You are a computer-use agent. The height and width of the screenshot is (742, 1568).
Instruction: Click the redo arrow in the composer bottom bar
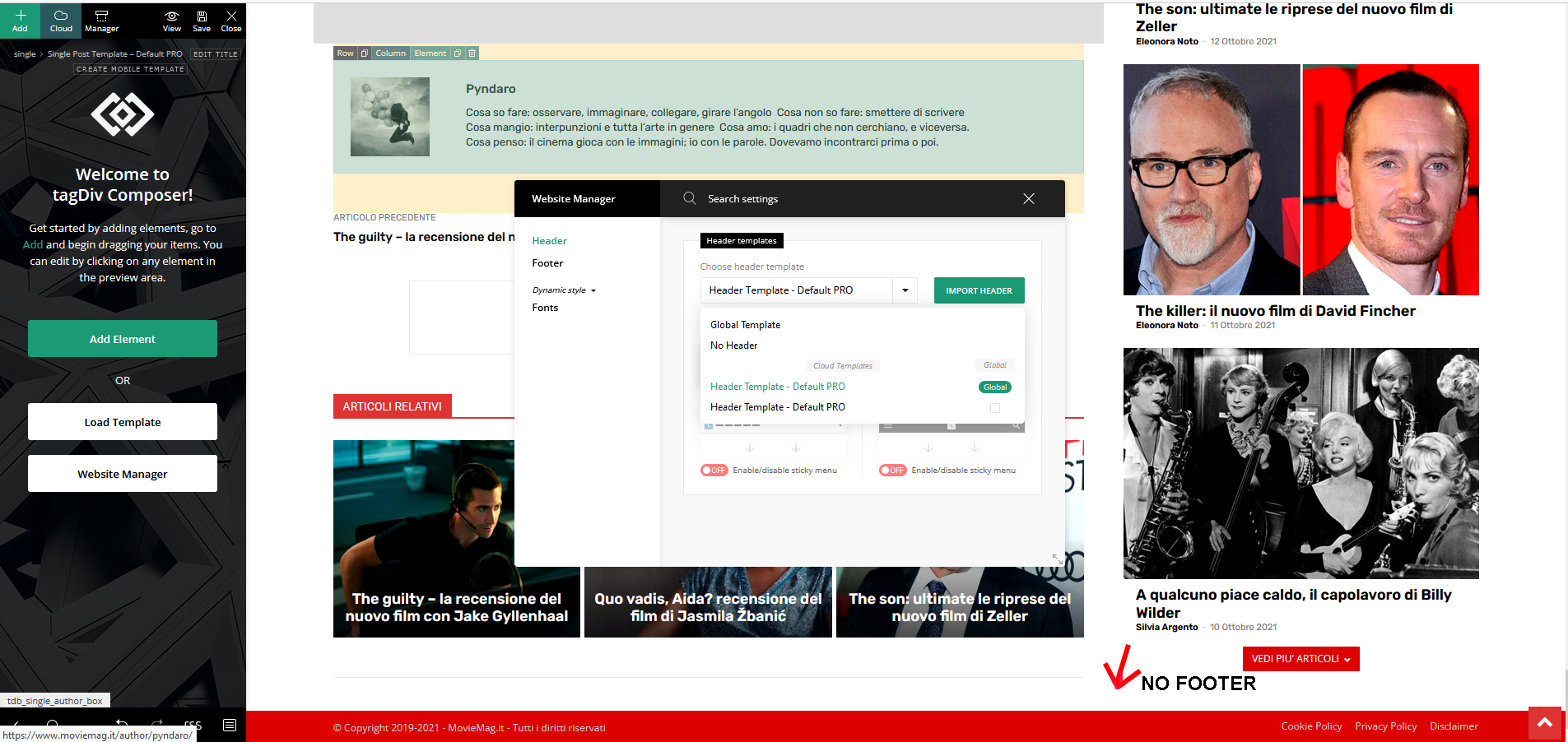(156, 725)
